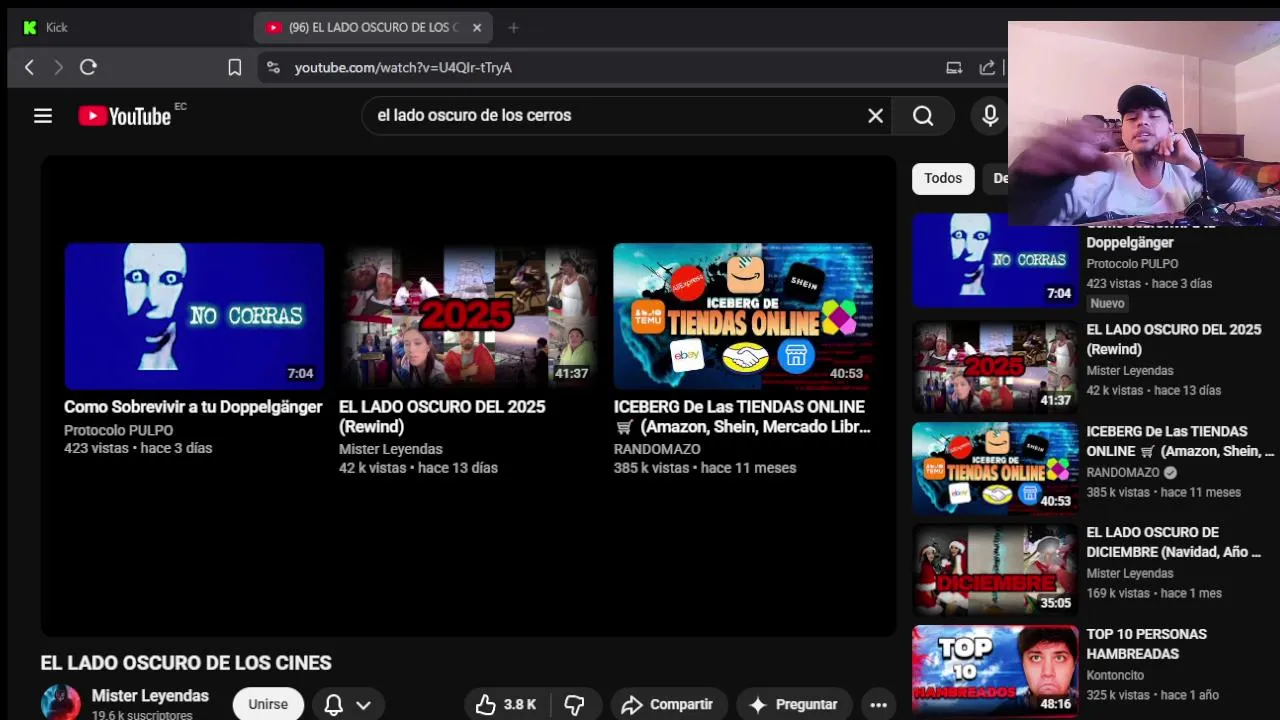Click video title EL LADO OSCURO DE LOS CINES
Image resolution: width=1280 pixels, height=720 pixels.
pos(186,663)
